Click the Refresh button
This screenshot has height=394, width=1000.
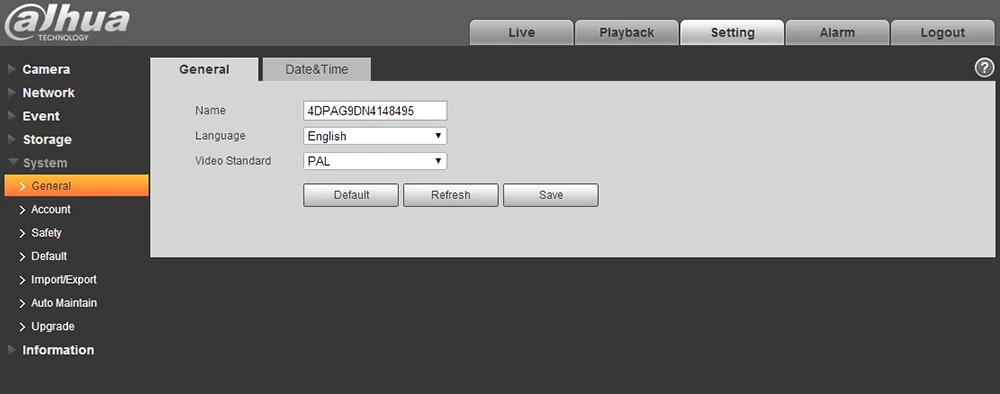point(450,195)
